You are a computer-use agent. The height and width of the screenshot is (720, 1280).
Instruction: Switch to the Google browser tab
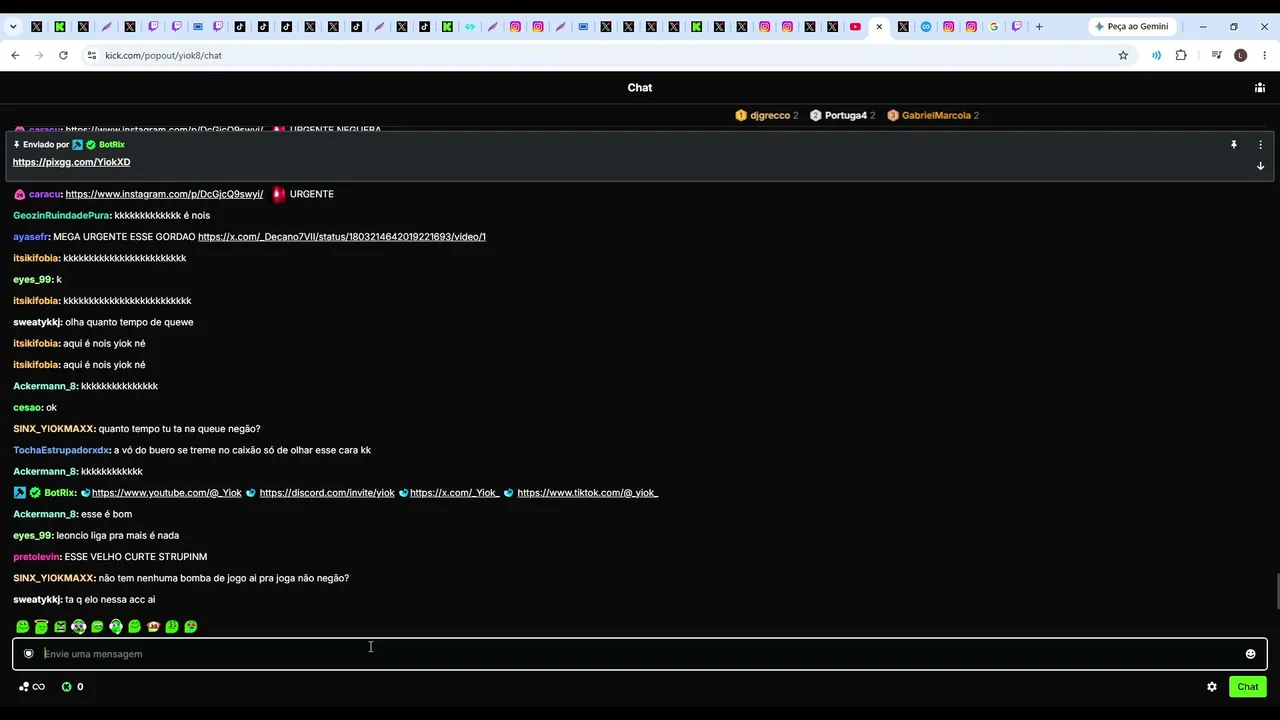(x=994, y=27)
